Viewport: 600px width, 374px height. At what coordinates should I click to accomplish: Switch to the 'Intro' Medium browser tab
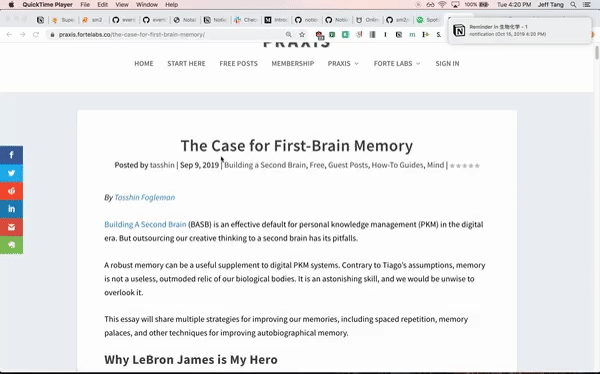[276, 20]
